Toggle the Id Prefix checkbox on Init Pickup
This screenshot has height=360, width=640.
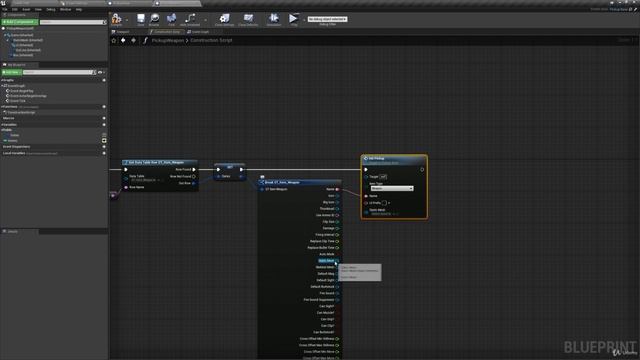tap(384, 203)
